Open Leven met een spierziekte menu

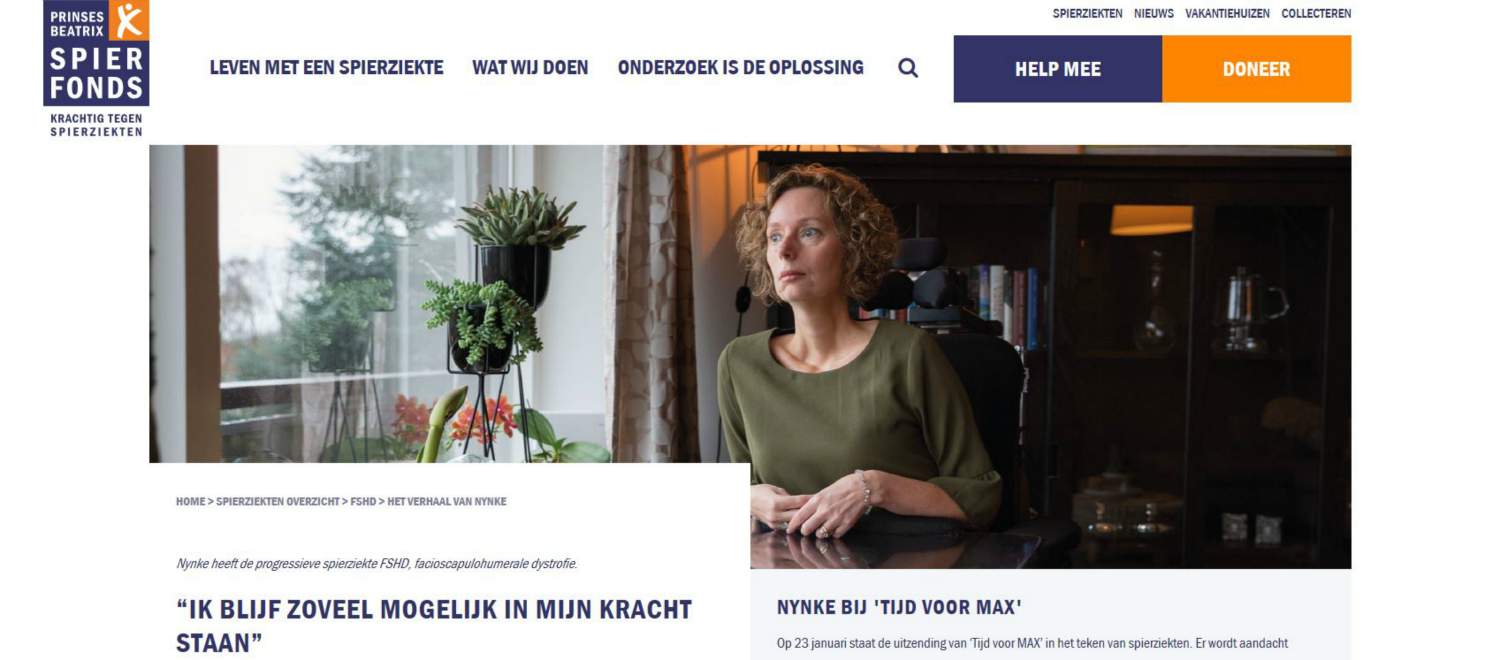pos(326,68)
